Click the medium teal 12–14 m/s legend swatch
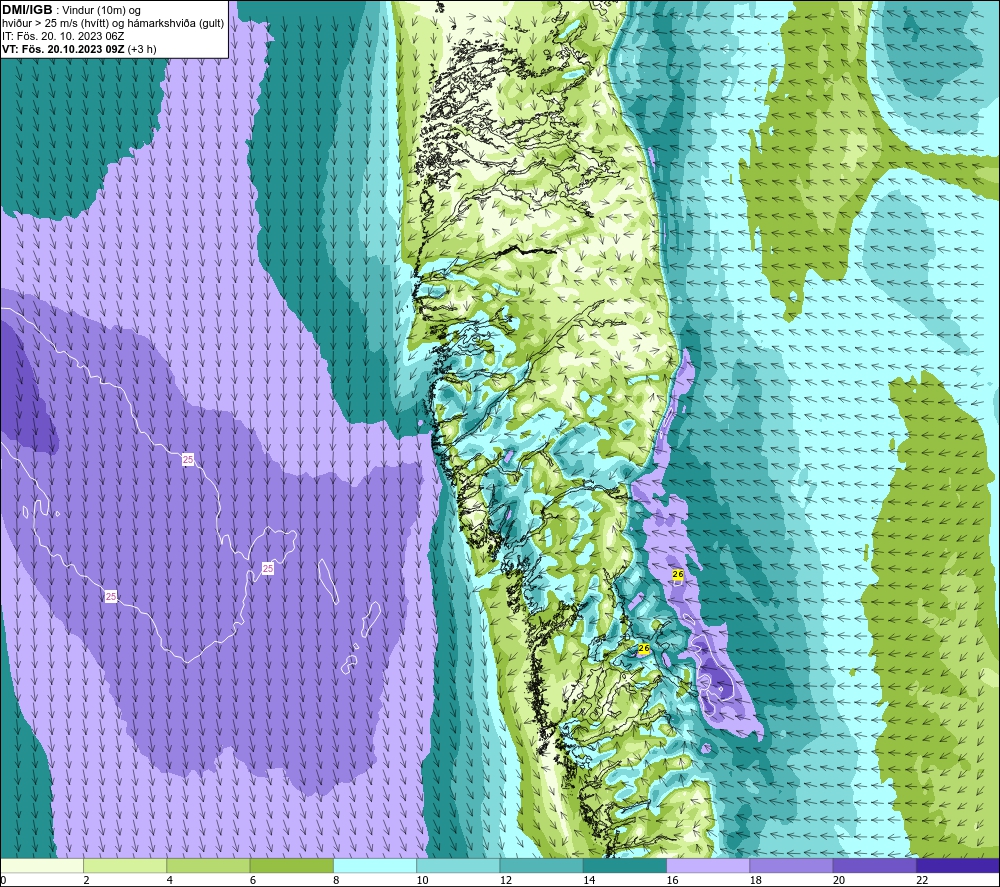Image resolution: width=1000 pixels, height=887 pixels. point(541,865)
